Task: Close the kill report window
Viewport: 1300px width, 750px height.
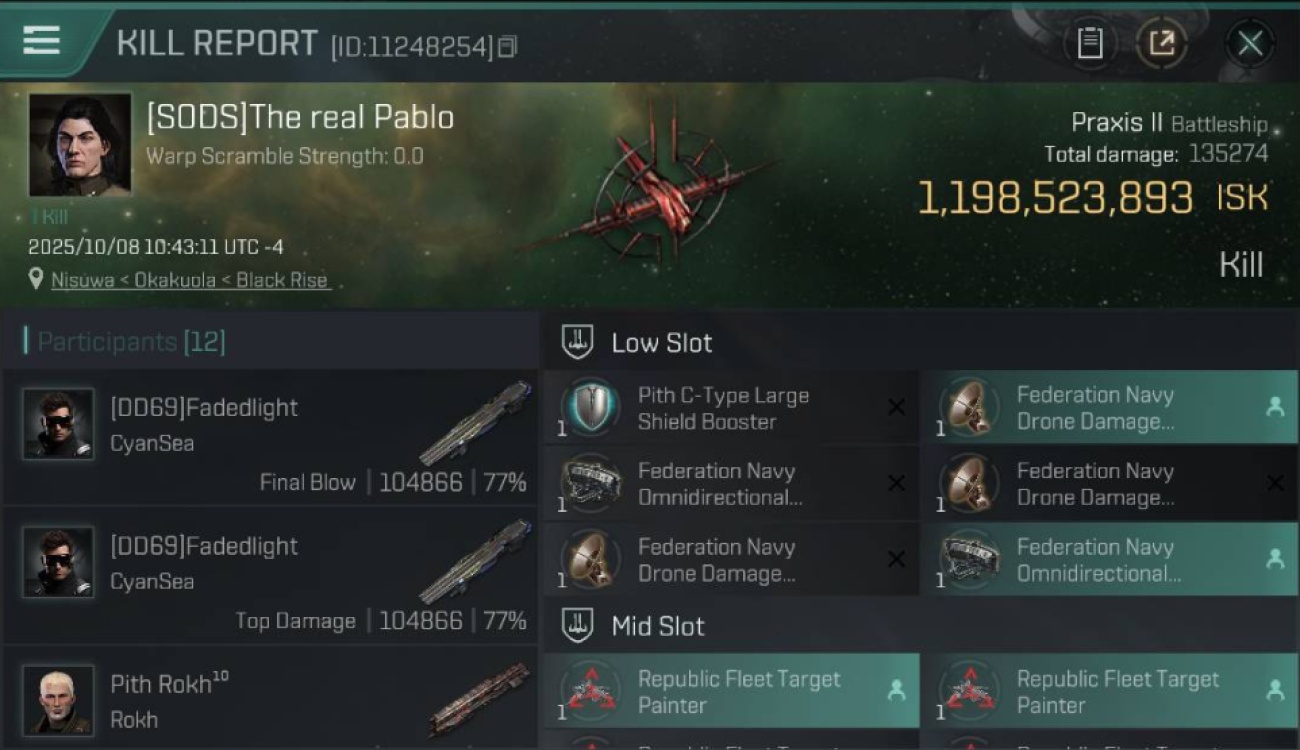Action: [x=1250, y=43]
